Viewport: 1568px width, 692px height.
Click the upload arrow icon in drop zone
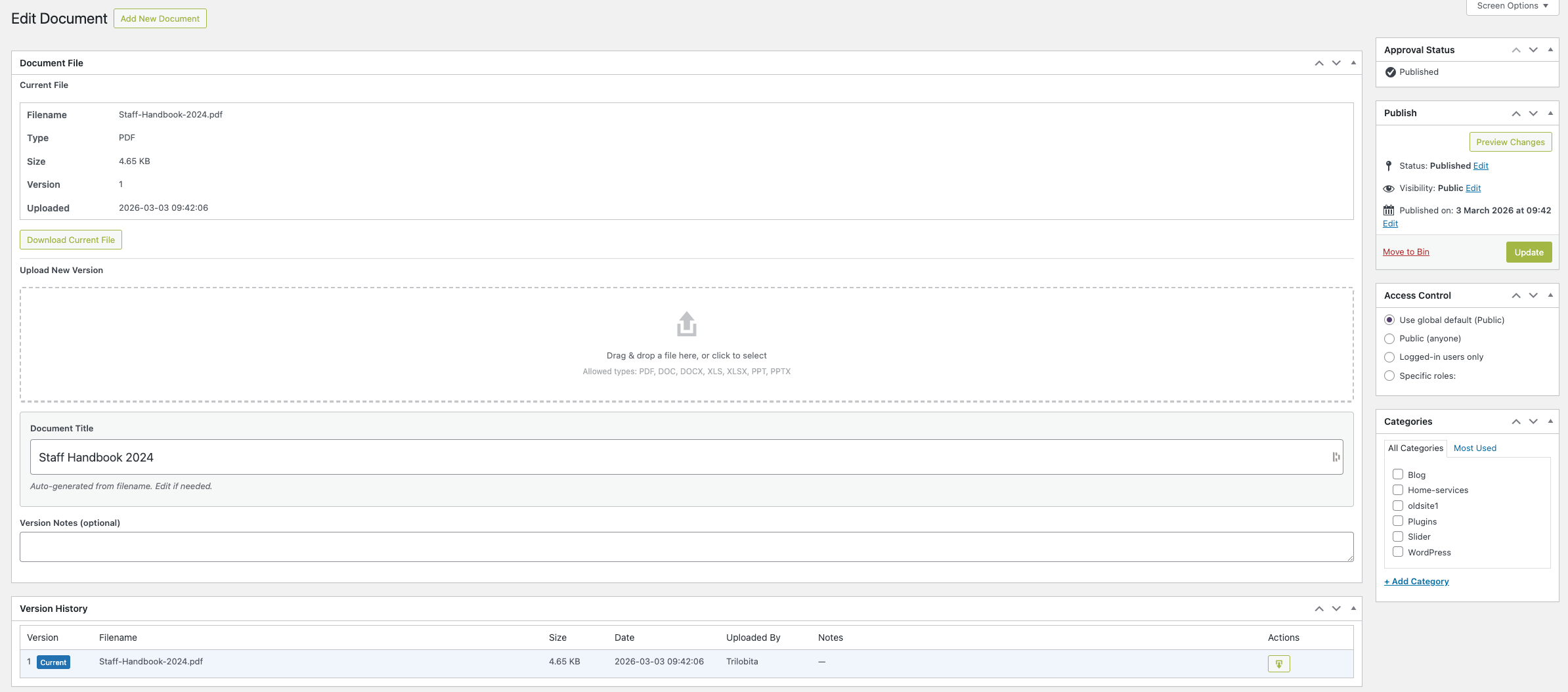coord(686,324)
